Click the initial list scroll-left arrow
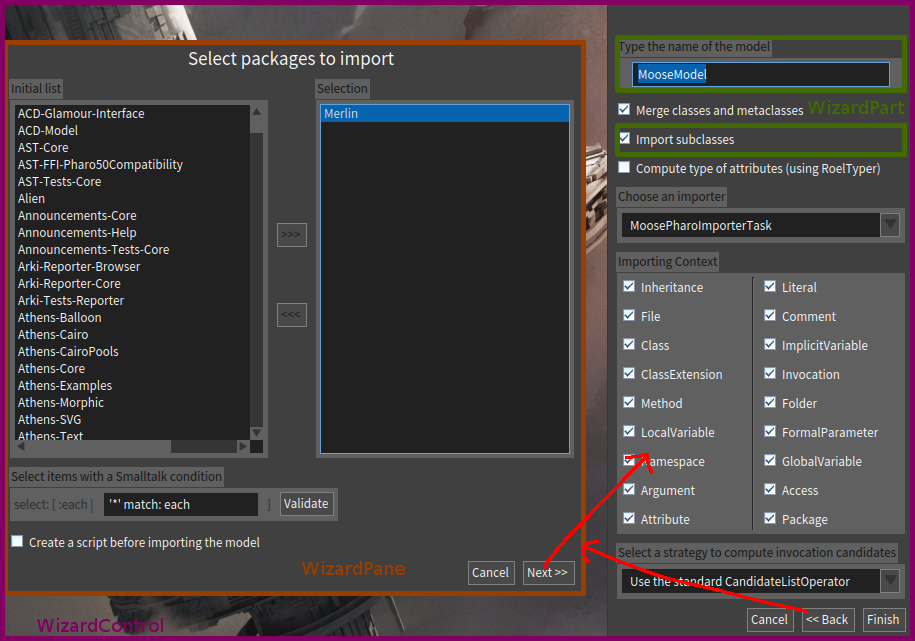Screen dimensions: 915x641 point(20,447)
